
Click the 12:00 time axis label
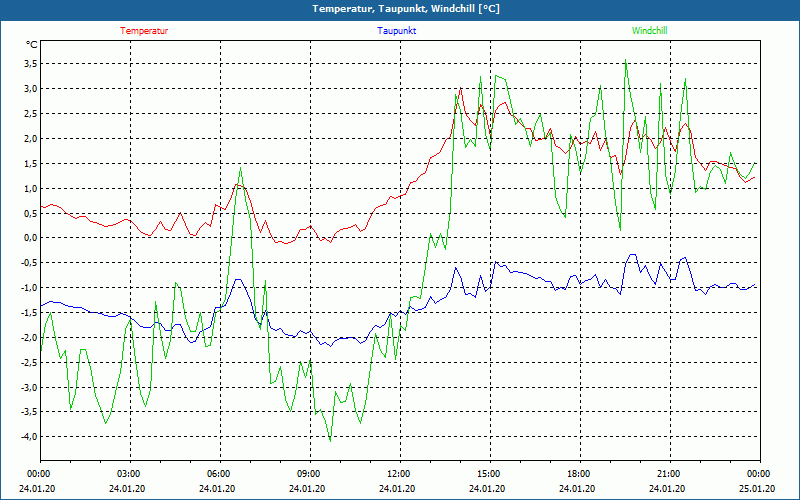point(398,473)
